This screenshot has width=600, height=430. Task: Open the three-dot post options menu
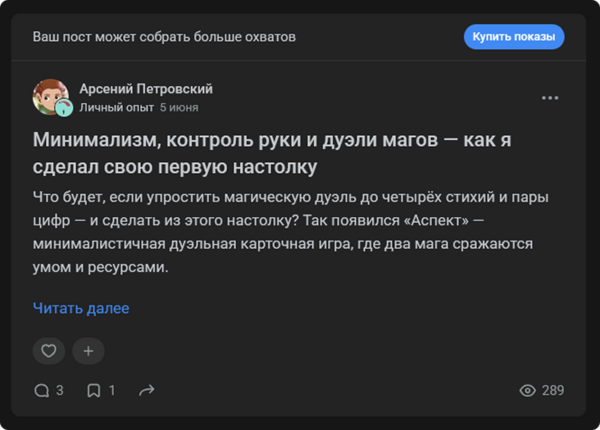click(x=550, y=98)
